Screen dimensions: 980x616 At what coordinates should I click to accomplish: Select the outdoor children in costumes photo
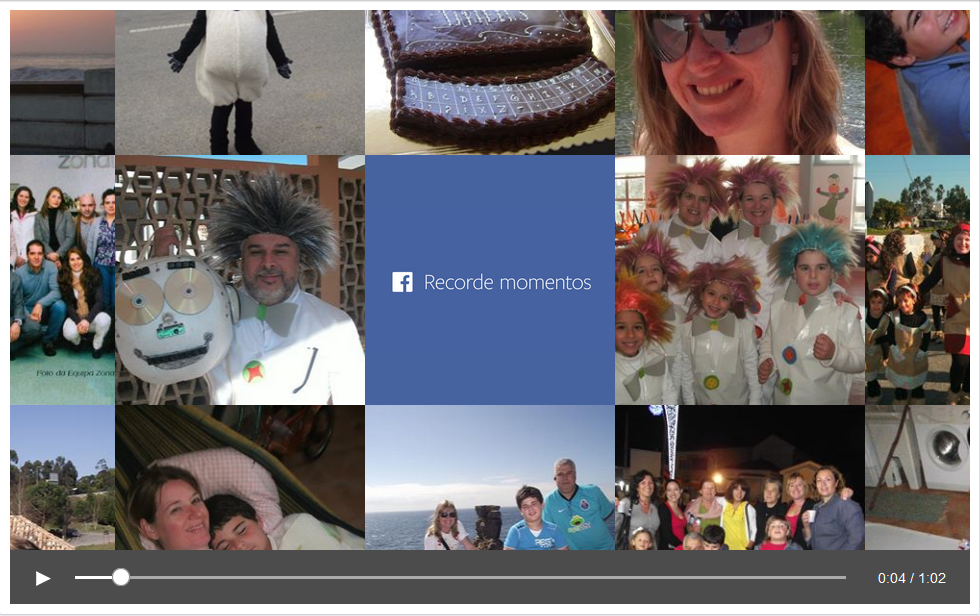pyautogui.click(x=917, y=280)
